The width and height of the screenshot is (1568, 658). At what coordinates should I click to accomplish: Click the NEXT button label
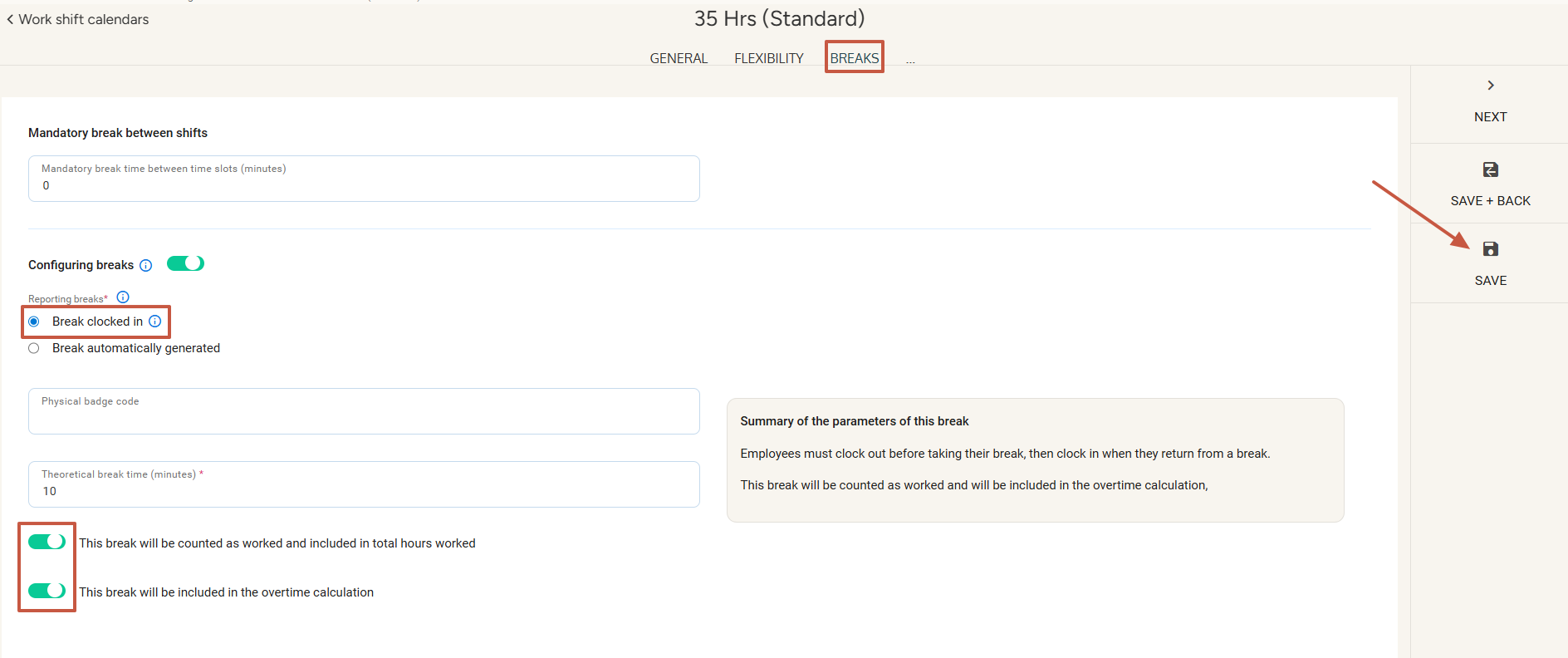1490,117
